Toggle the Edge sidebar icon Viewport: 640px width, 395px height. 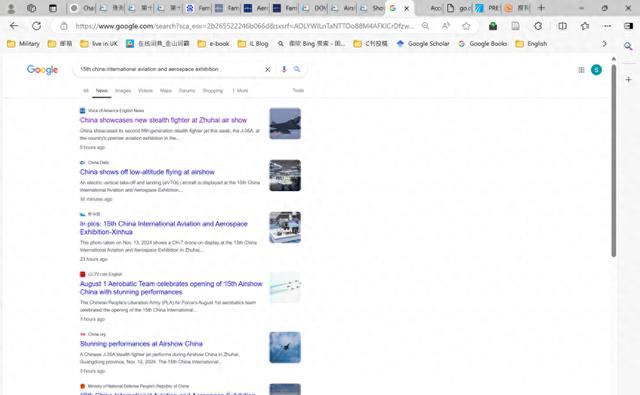629,26
